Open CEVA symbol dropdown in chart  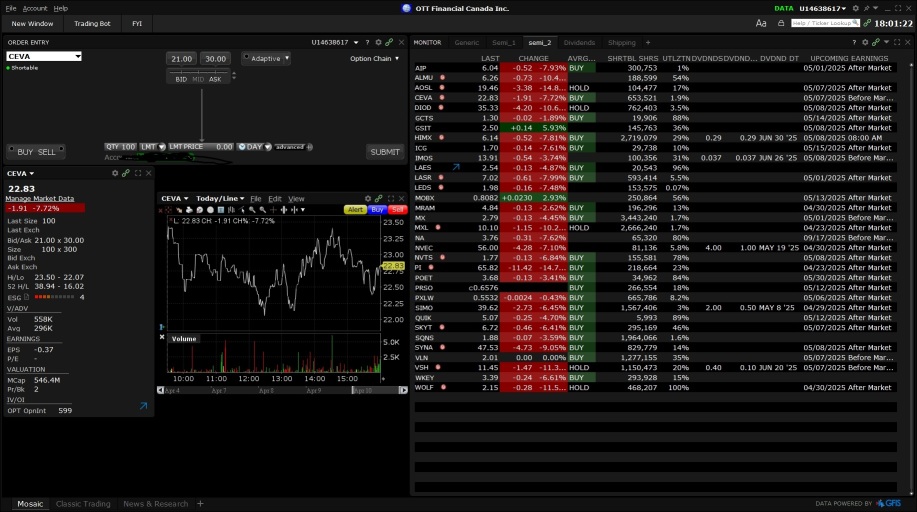(175, 198)
